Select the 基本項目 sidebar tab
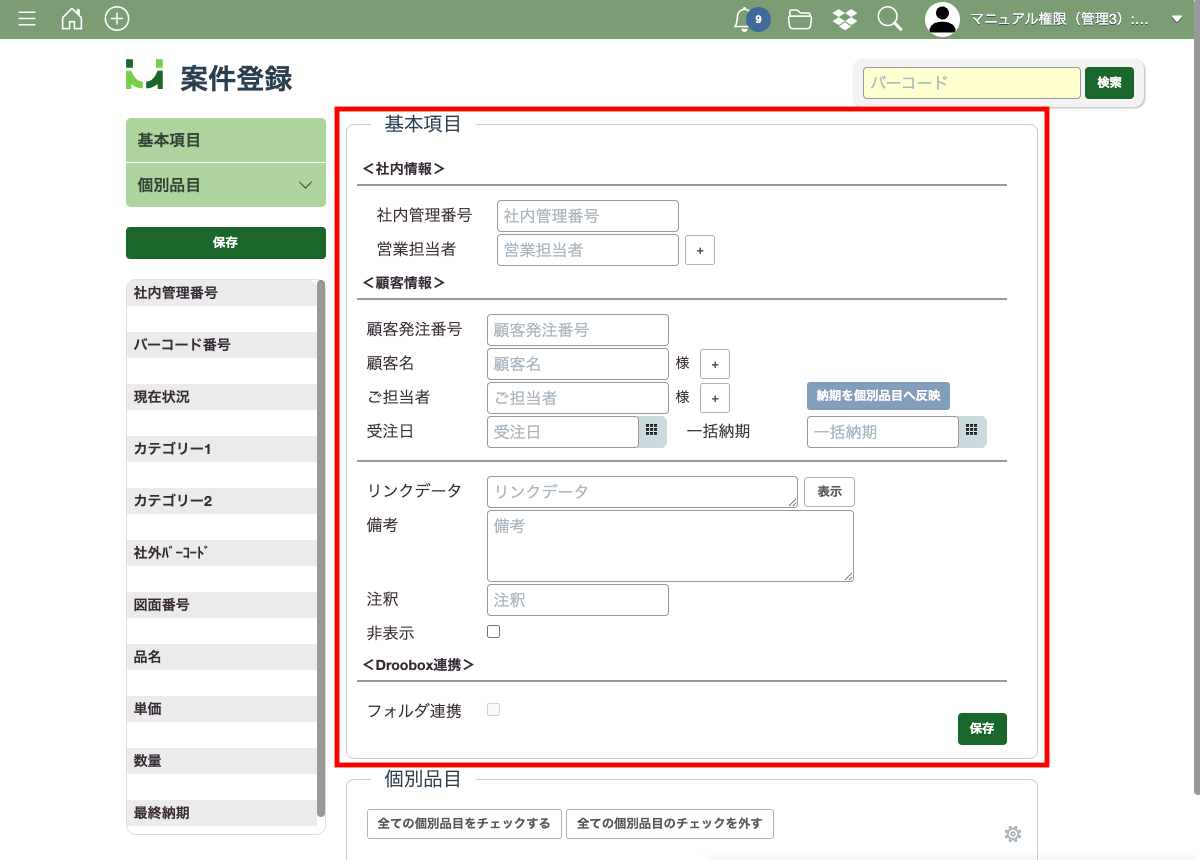This screenshot has height=860, width=1200. [x=225, y=140]
